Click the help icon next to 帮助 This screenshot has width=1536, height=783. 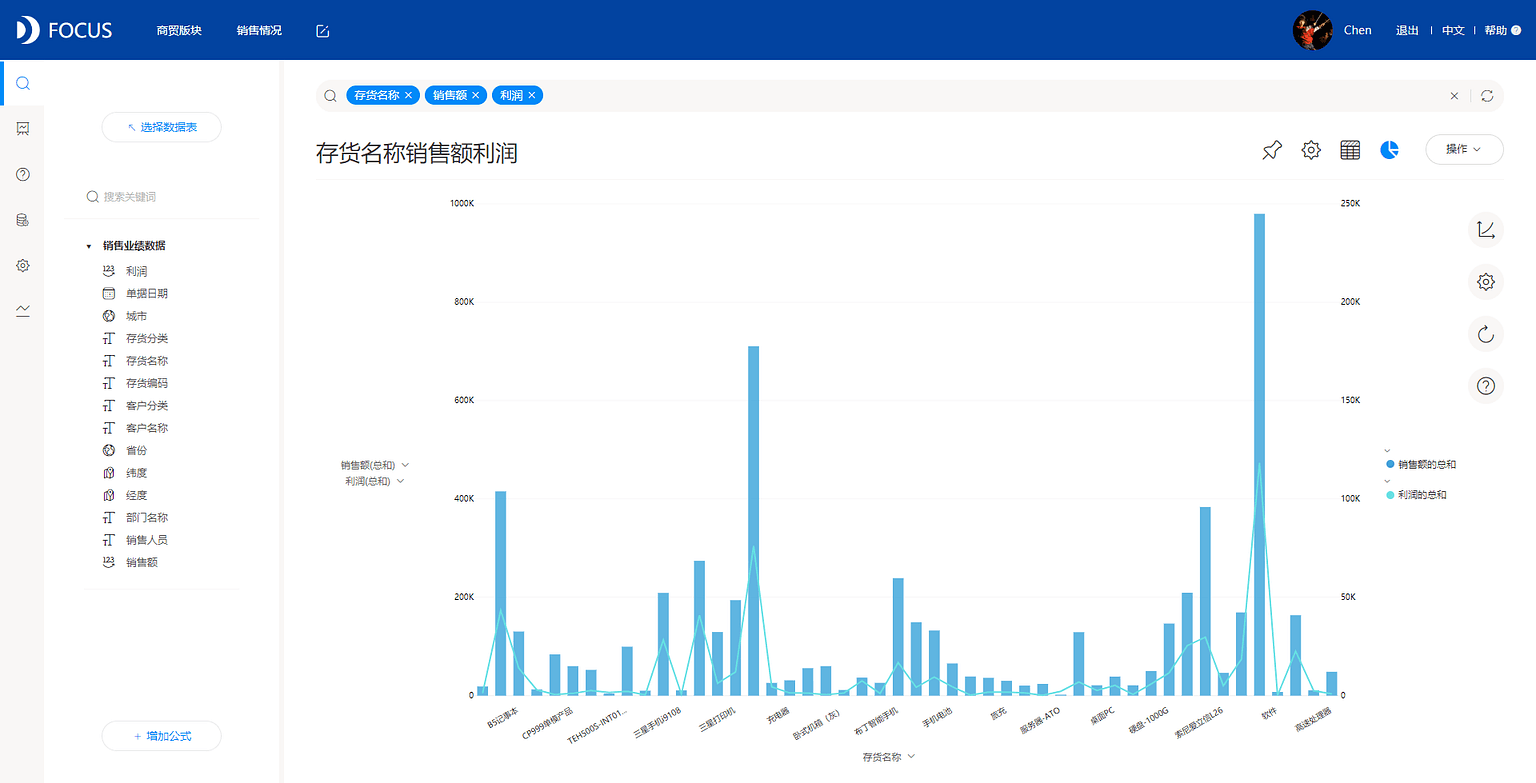1516,31
